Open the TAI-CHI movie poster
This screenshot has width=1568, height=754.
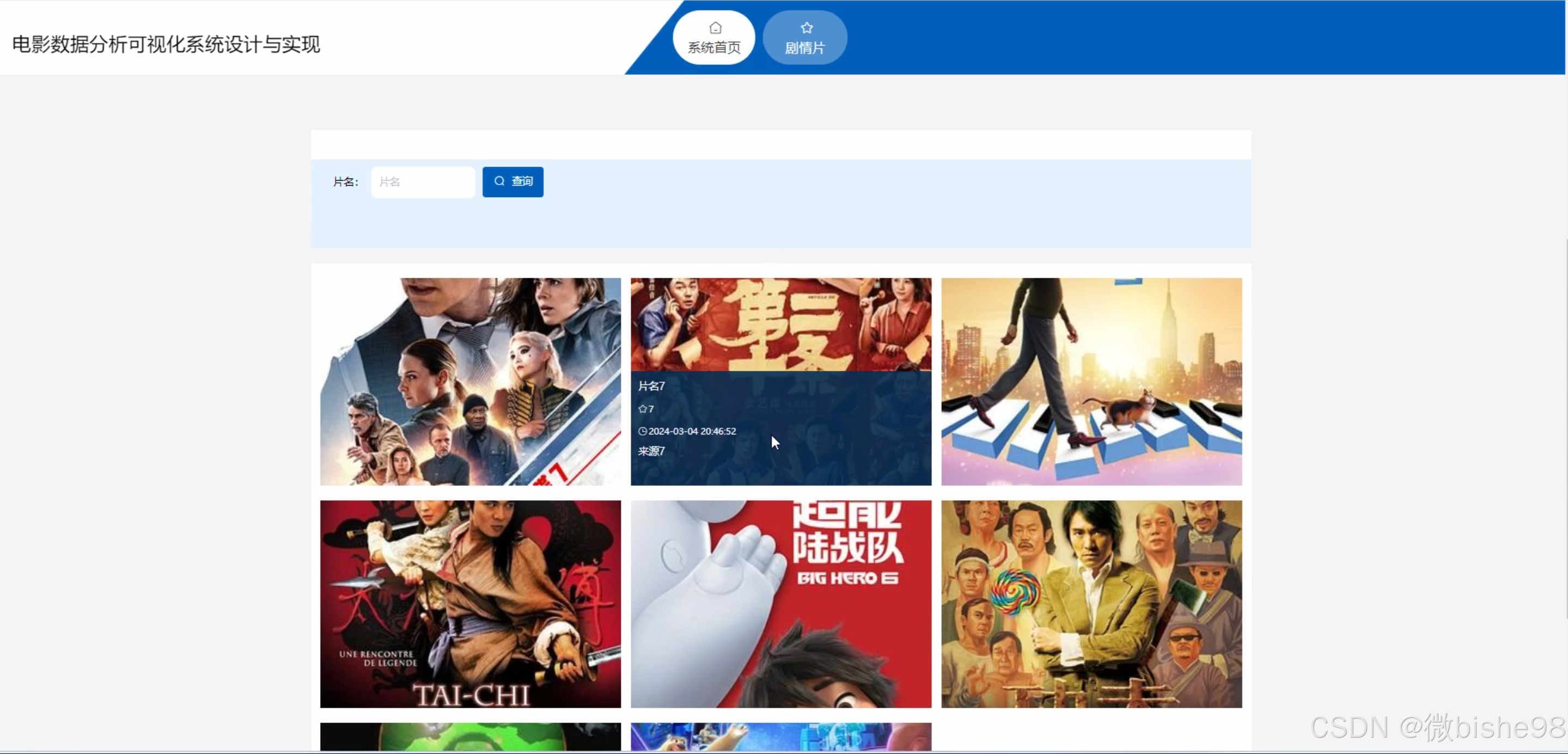tap(471, 604)
